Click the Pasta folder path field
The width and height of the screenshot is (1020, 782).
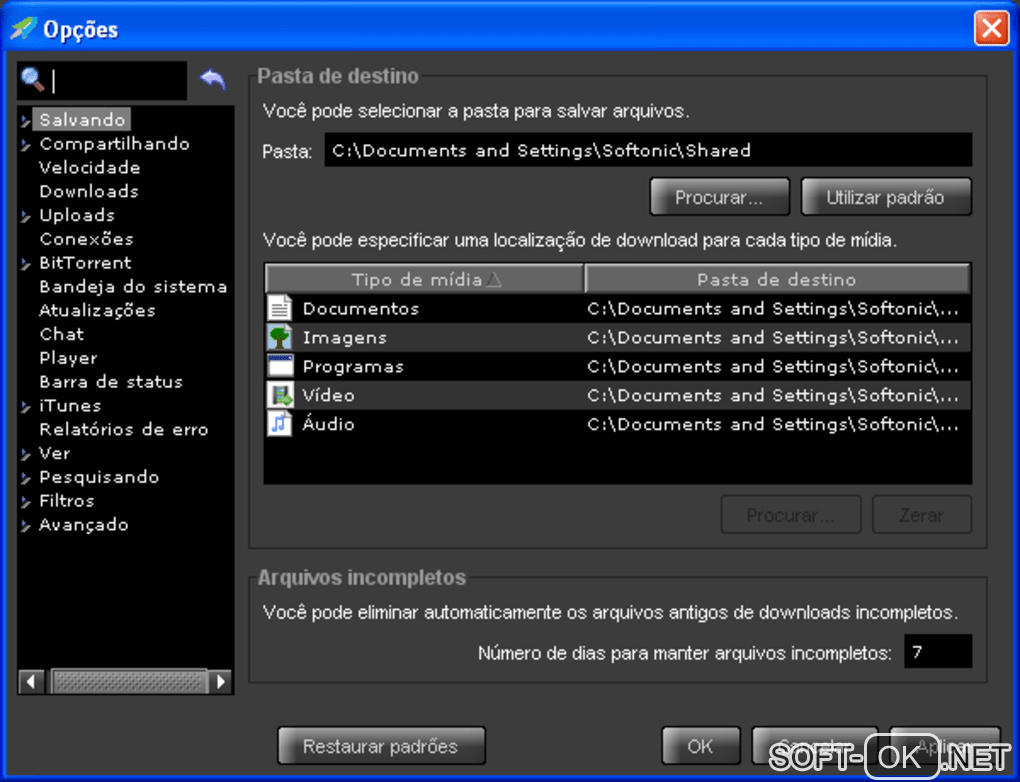point(649,150)
